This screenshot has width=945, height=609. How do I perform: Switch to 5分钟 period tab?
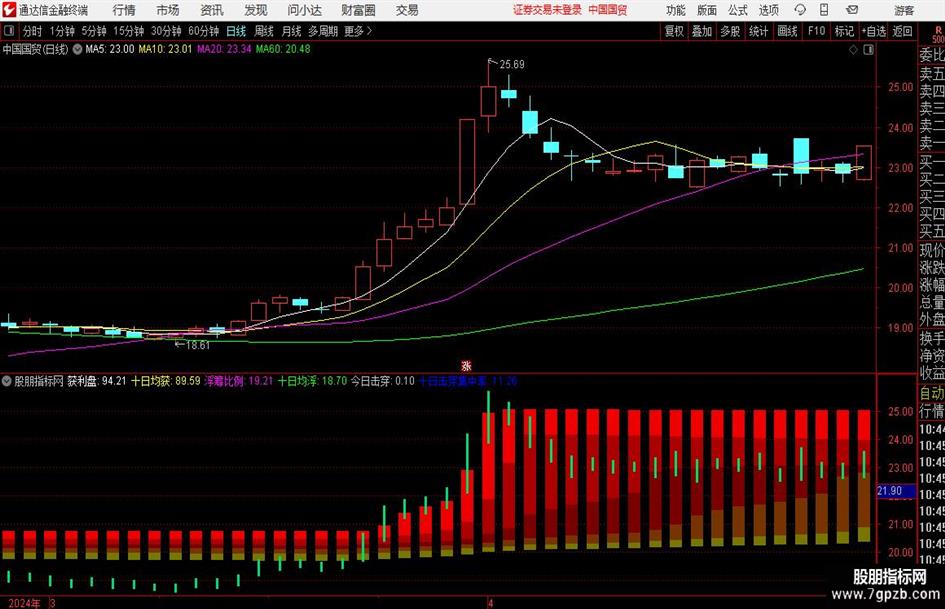click(x=94, y=31)
